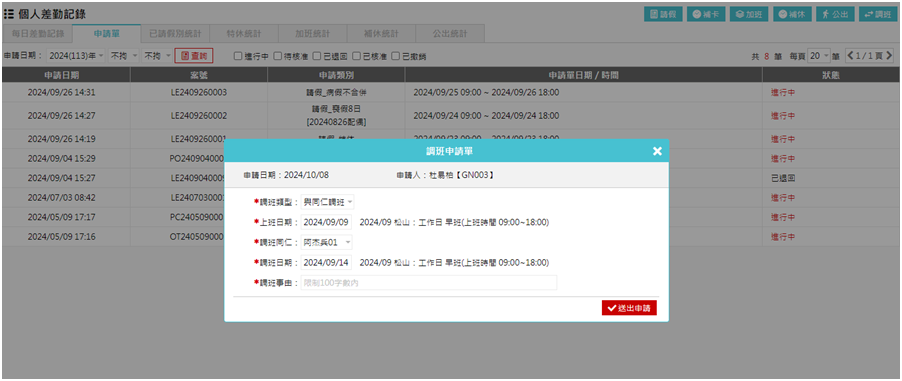
Task: Open the first 不拘 dropdown after the year
Action: [124, 56]
